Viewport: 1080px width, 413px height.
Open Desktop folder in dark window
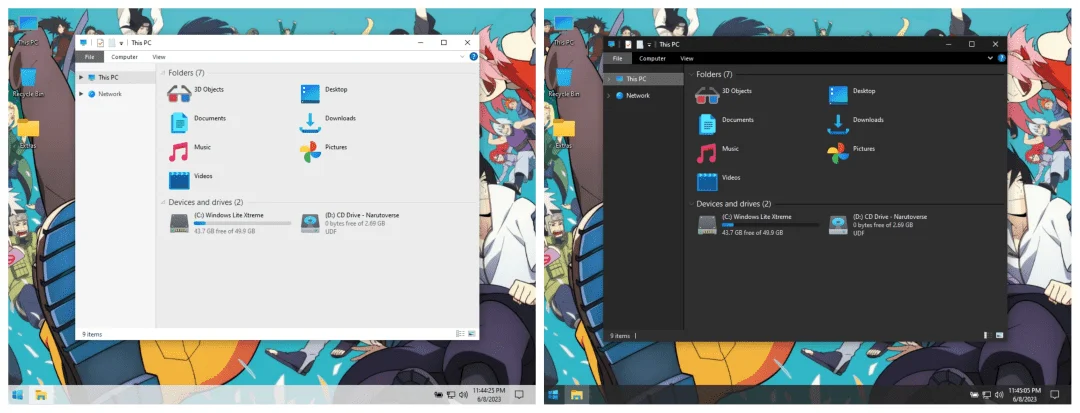[x=852, y=94]
